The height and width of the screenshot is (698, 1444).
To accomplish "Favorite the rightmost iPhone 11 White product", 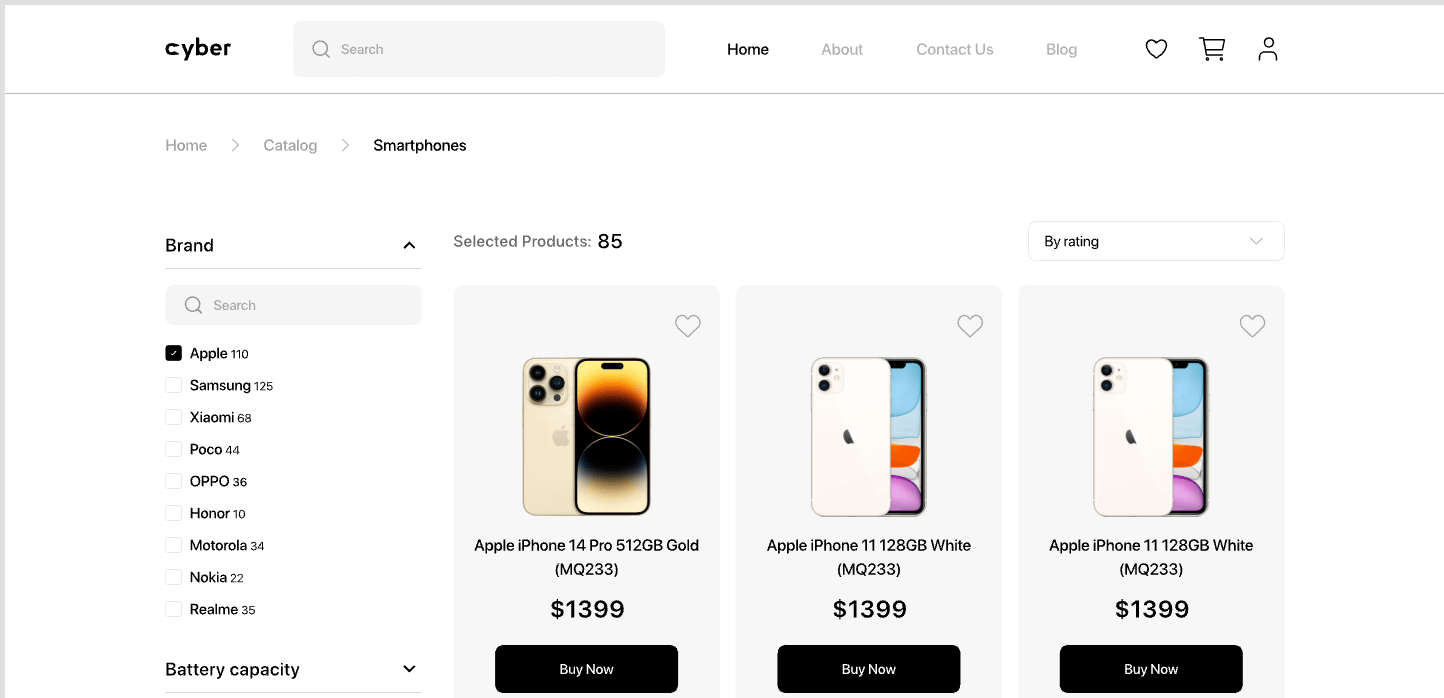I will [x=1252, y=326].
